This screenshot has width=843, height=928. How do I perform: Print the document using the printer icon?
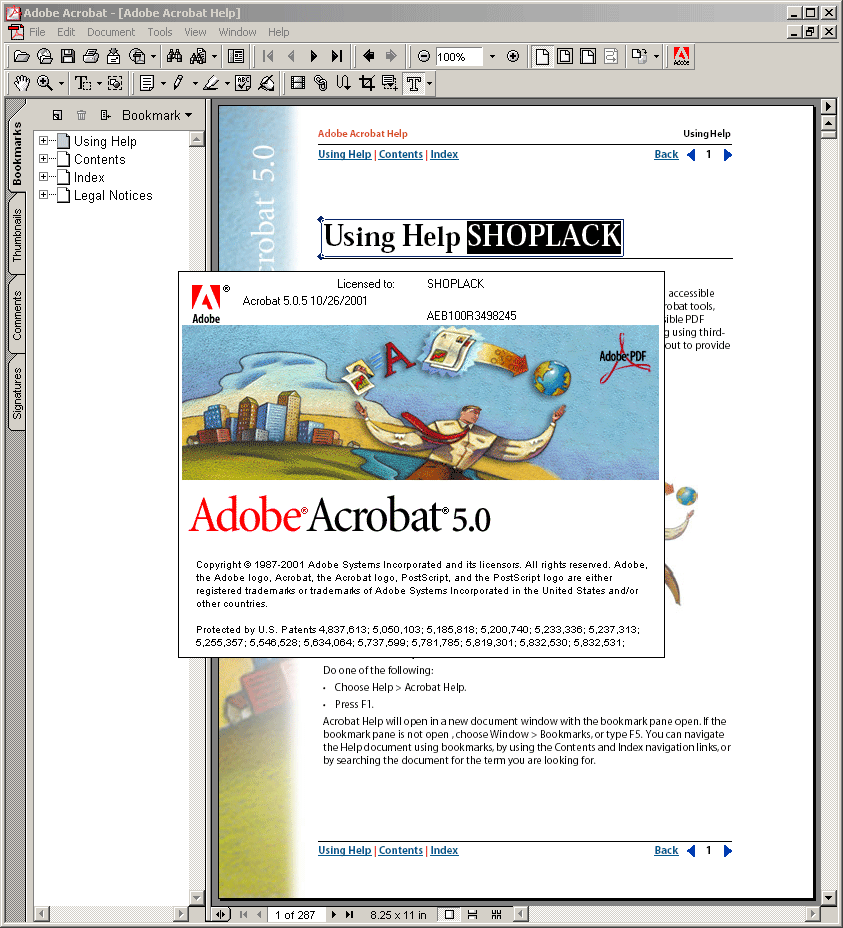click(x=91, y=56)
